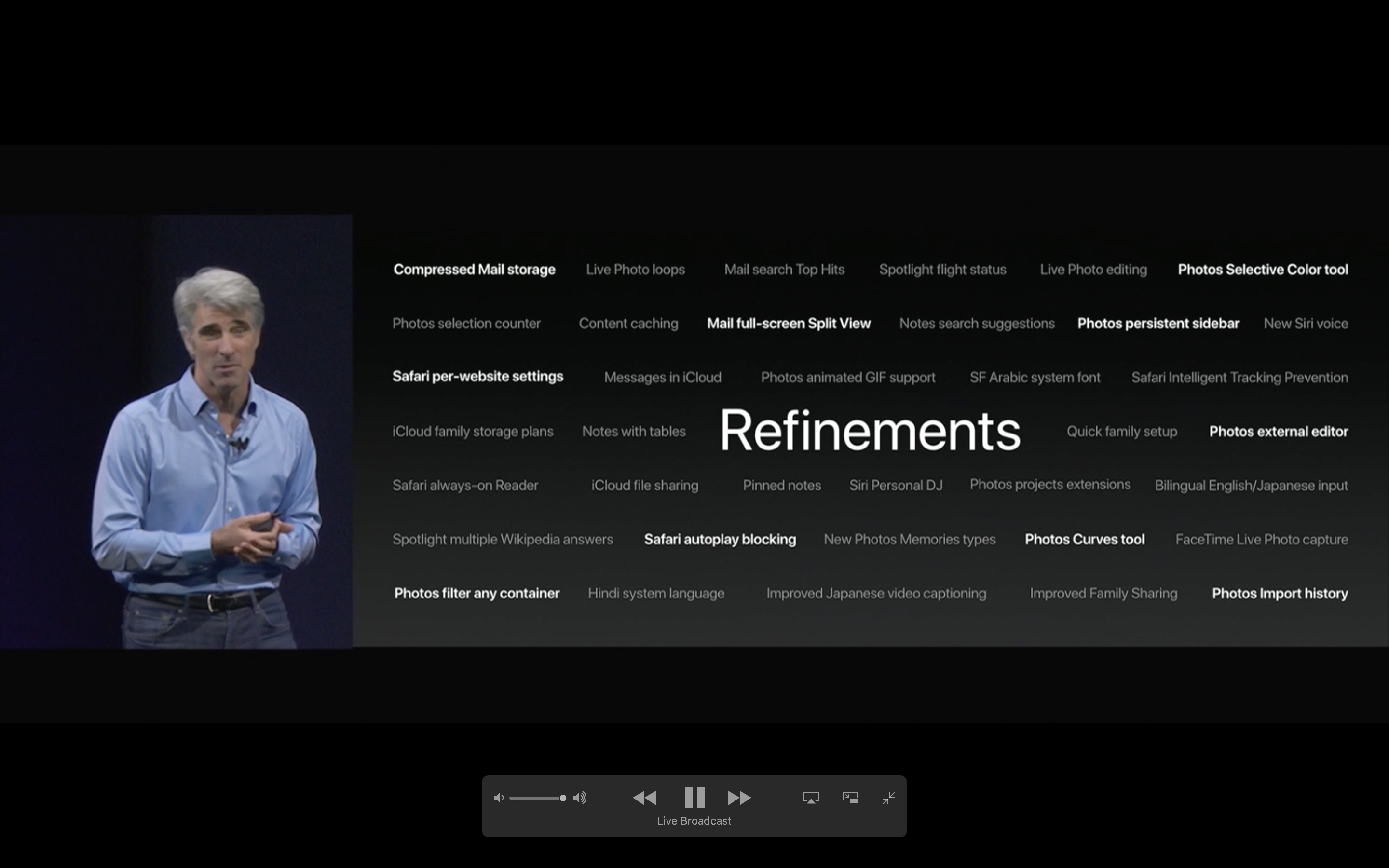Click iCloud file sharing text
The image size is (1389, 868).
[x=644, y=485]
